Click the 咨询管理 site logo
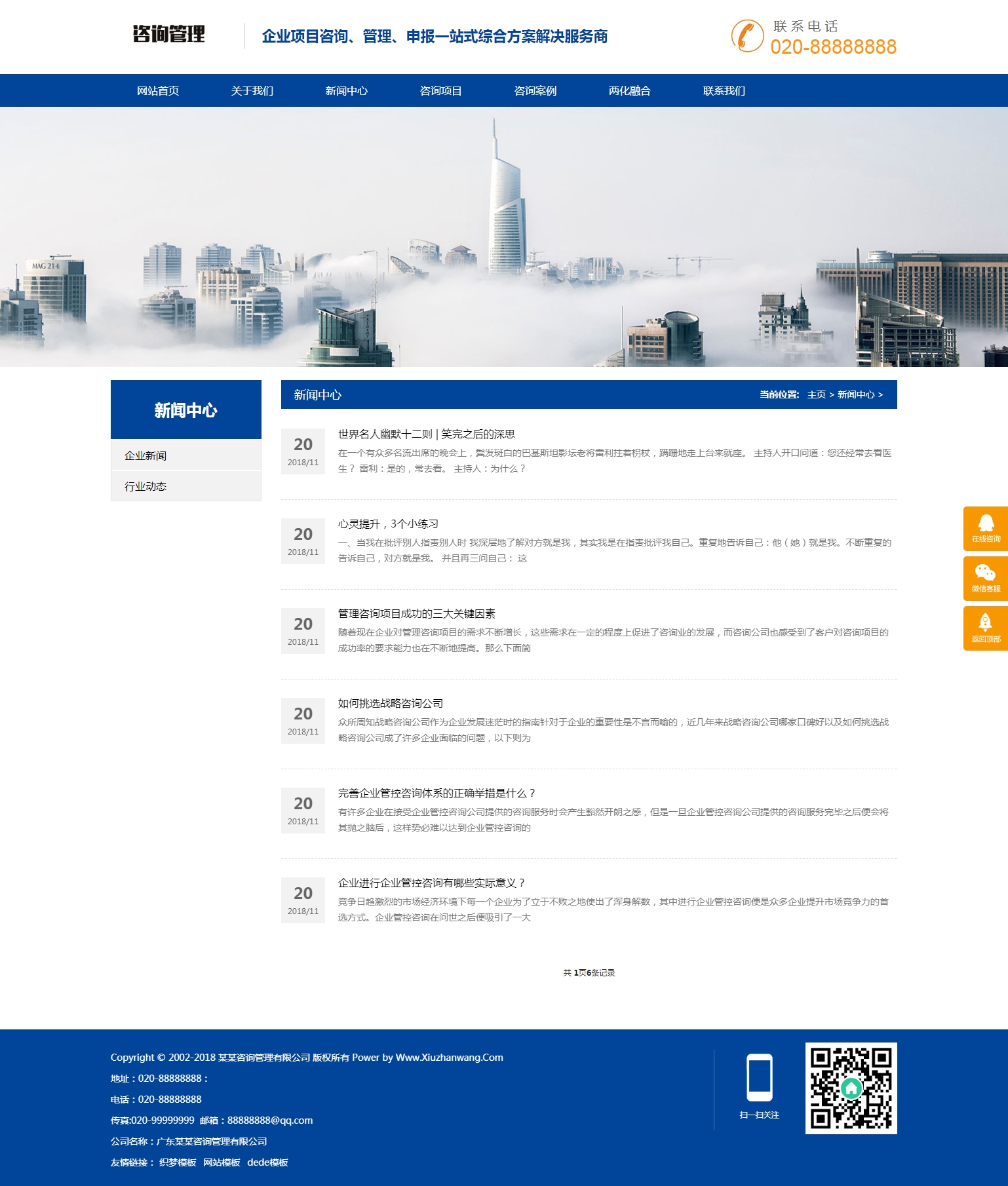This screenshot has height=1186, width=1008. (169, 34)
